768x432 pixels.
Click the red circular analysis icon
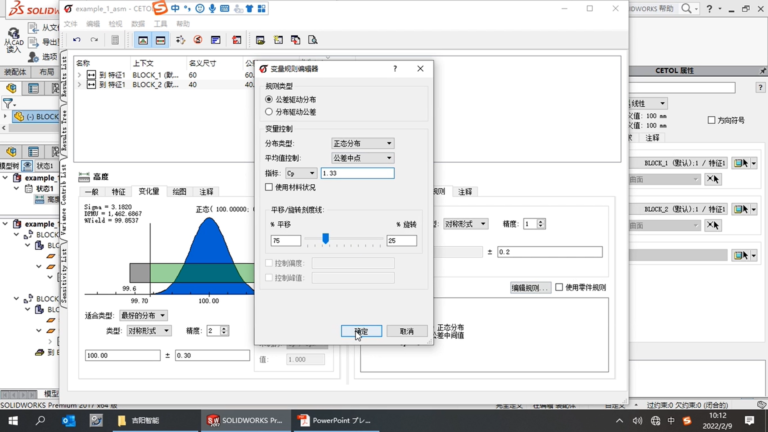(198, 40)
